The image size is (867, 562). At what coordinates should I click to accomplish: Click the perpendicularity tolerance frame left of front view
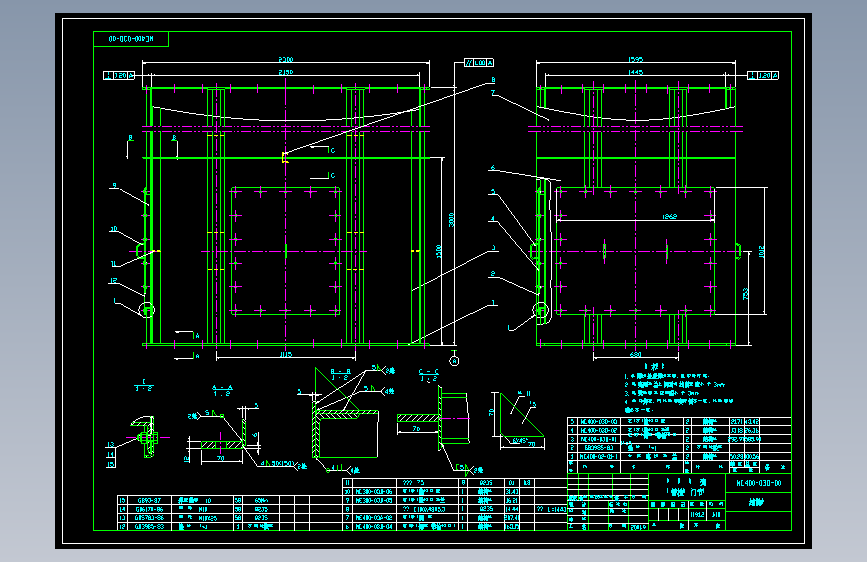pos(119,75)
